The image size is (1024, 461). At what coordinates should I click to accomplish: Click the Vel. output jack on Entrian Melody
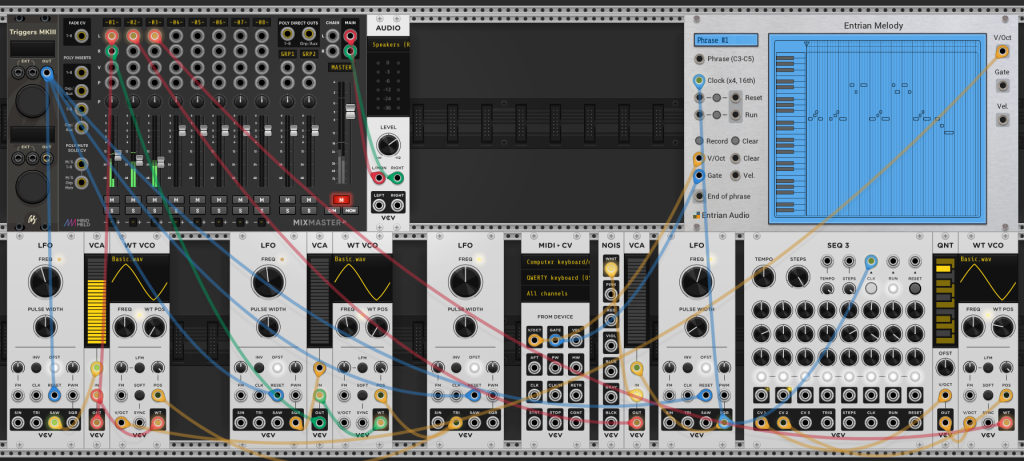tap(1002, 119)
